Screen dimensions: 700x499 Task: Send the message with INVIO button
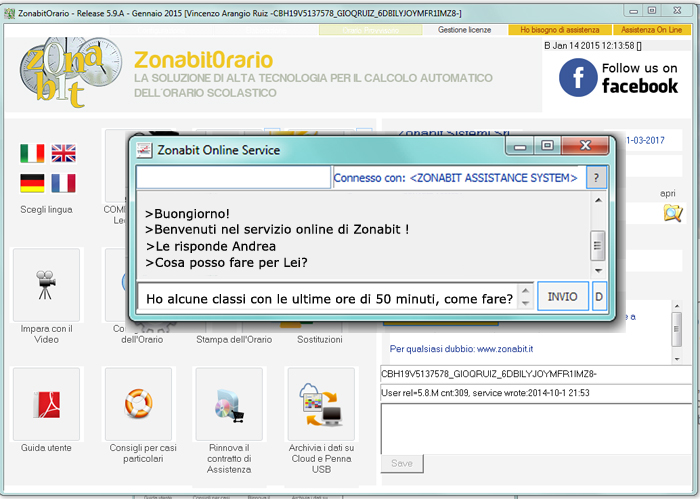(562, 296)
